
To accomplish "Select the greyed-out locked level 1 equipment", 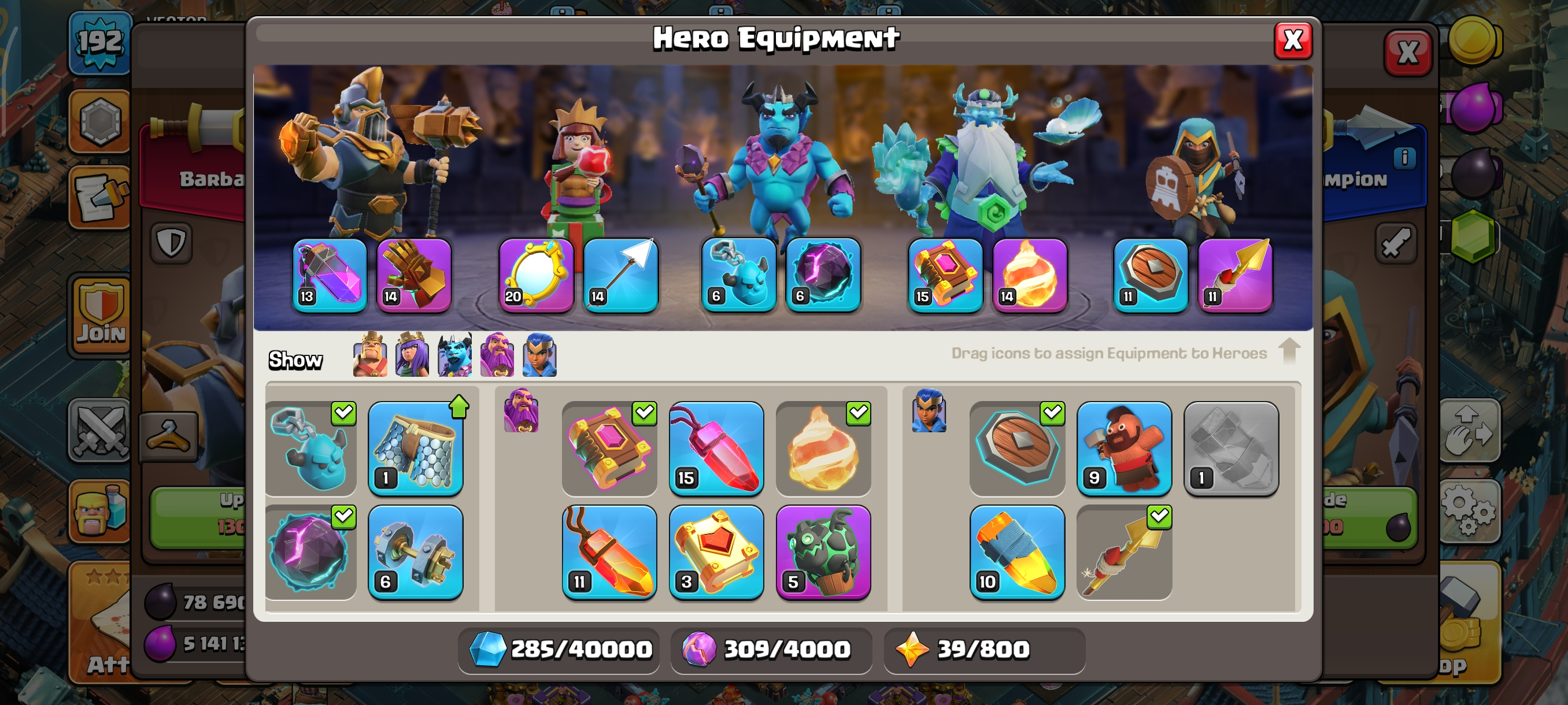I will (1231, 448).
